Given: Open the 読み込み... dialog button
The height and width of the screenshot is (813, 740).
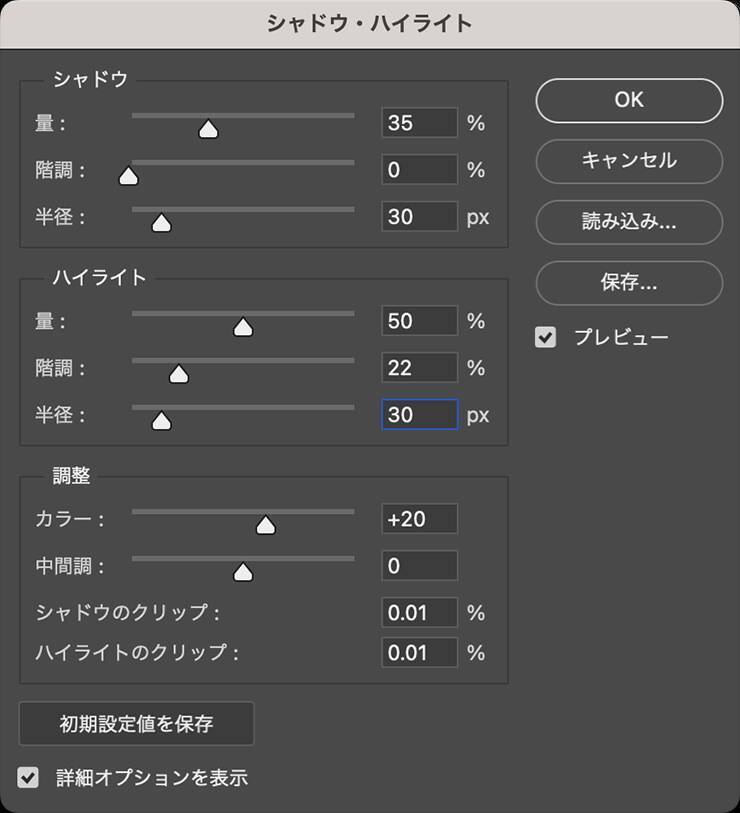Looking at the screenshot, I should click(x=629, y=222).
